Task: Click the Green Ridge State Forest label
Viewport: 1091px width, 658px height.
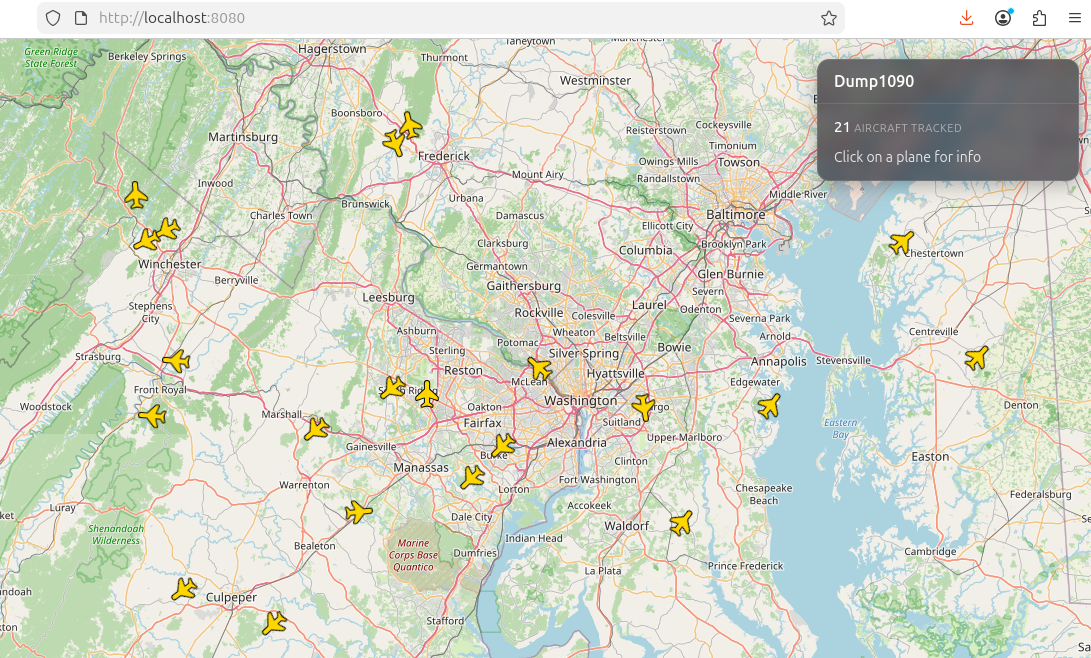Action: [51, 58]
